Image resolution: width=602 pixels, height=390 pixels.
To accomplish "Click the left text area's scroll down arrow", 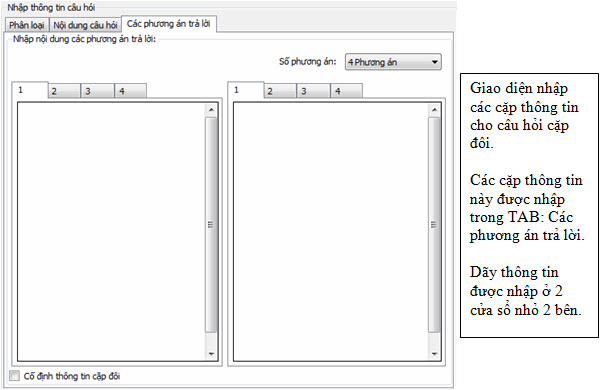I will [x=211, y=354].
